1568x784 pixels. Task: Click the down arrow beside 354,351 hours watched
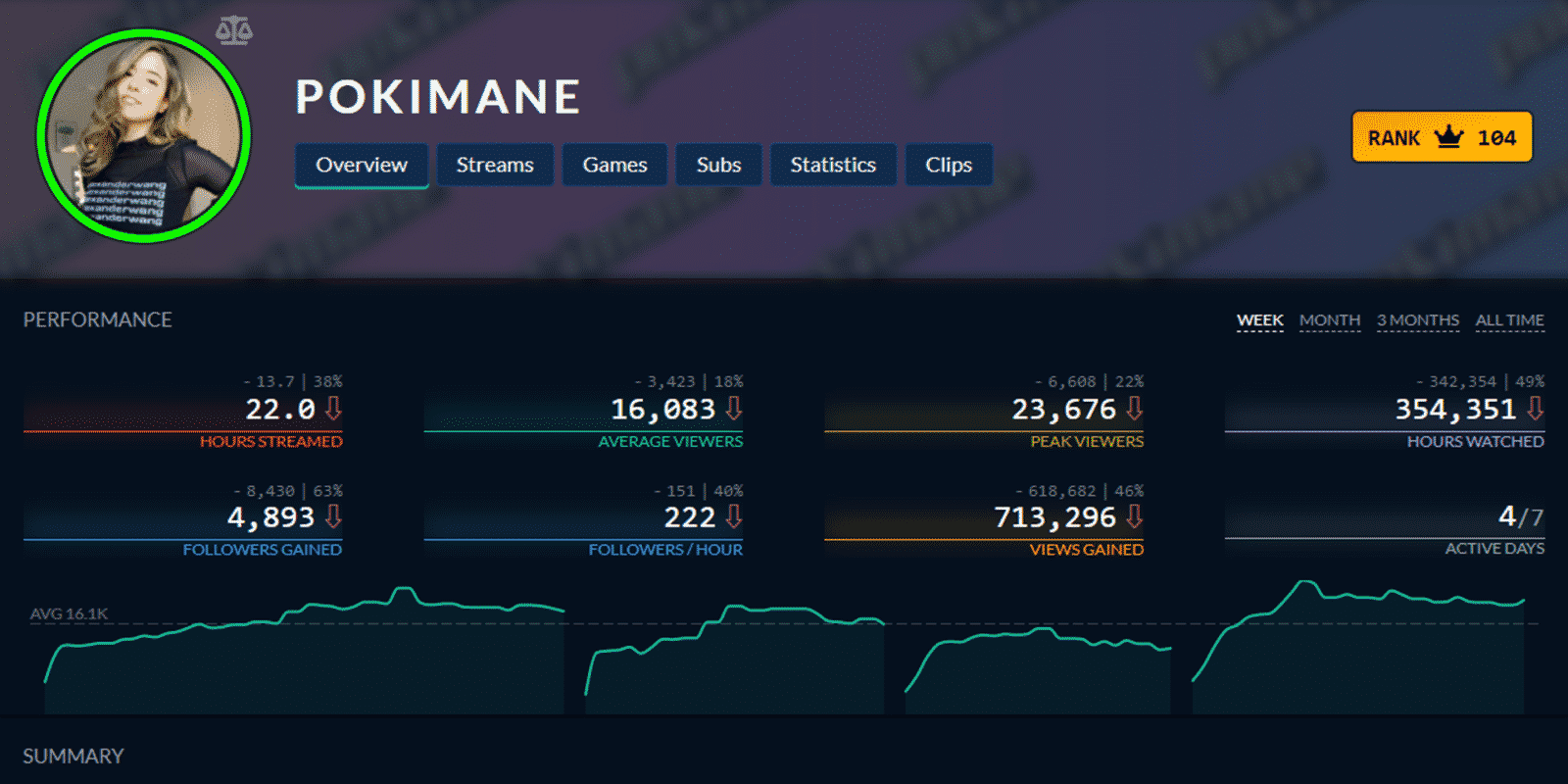1536,408
